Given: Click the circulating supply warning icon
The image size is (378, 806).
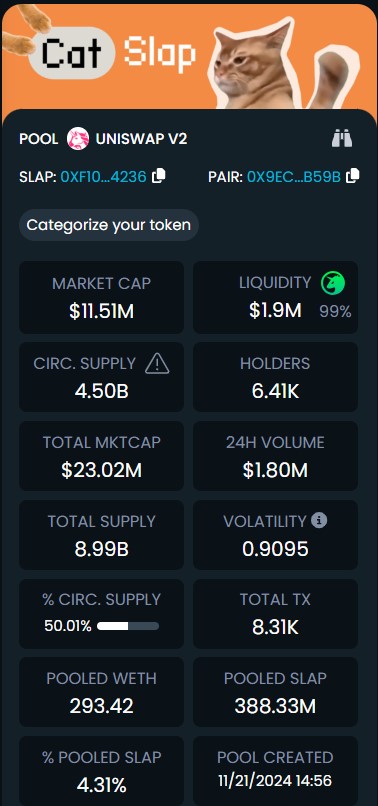Looking at the screenshot, I should (x=157, y=364).
